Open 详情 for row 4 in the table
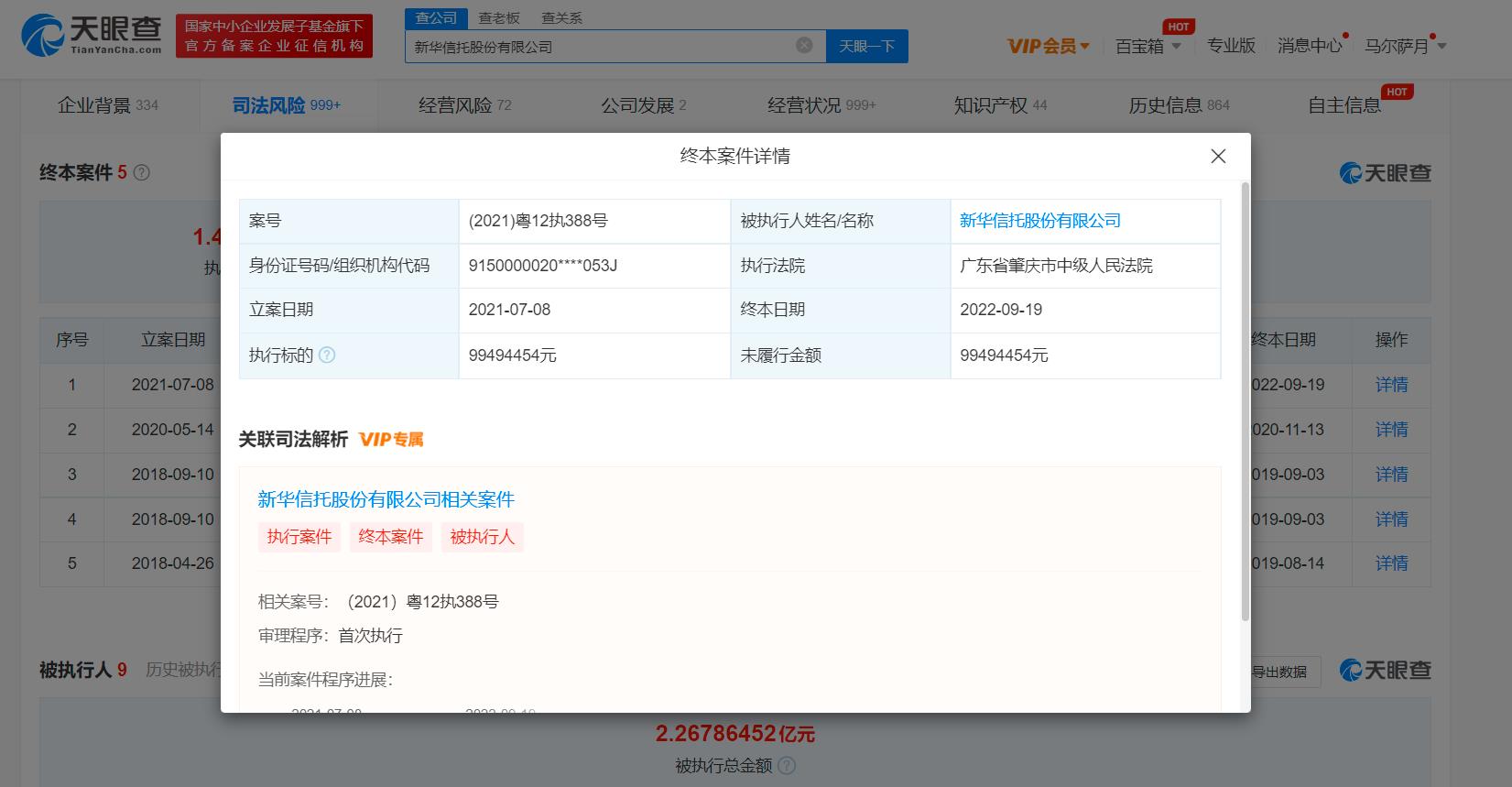1512x787 pixels. [1391, 519]
